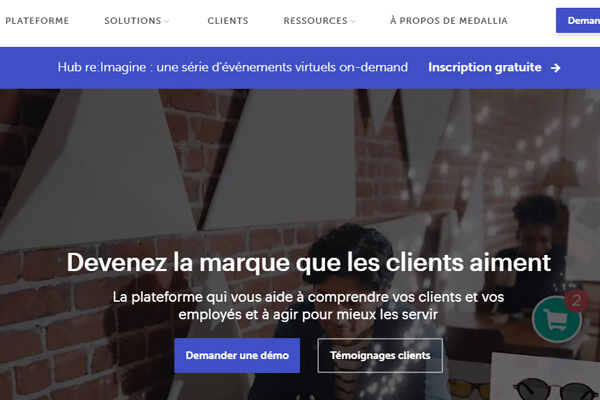This screenshot has height=400, width=600.
Task: Click the headline Devenez la marque que les clients aiment
Action: point(309,263)
